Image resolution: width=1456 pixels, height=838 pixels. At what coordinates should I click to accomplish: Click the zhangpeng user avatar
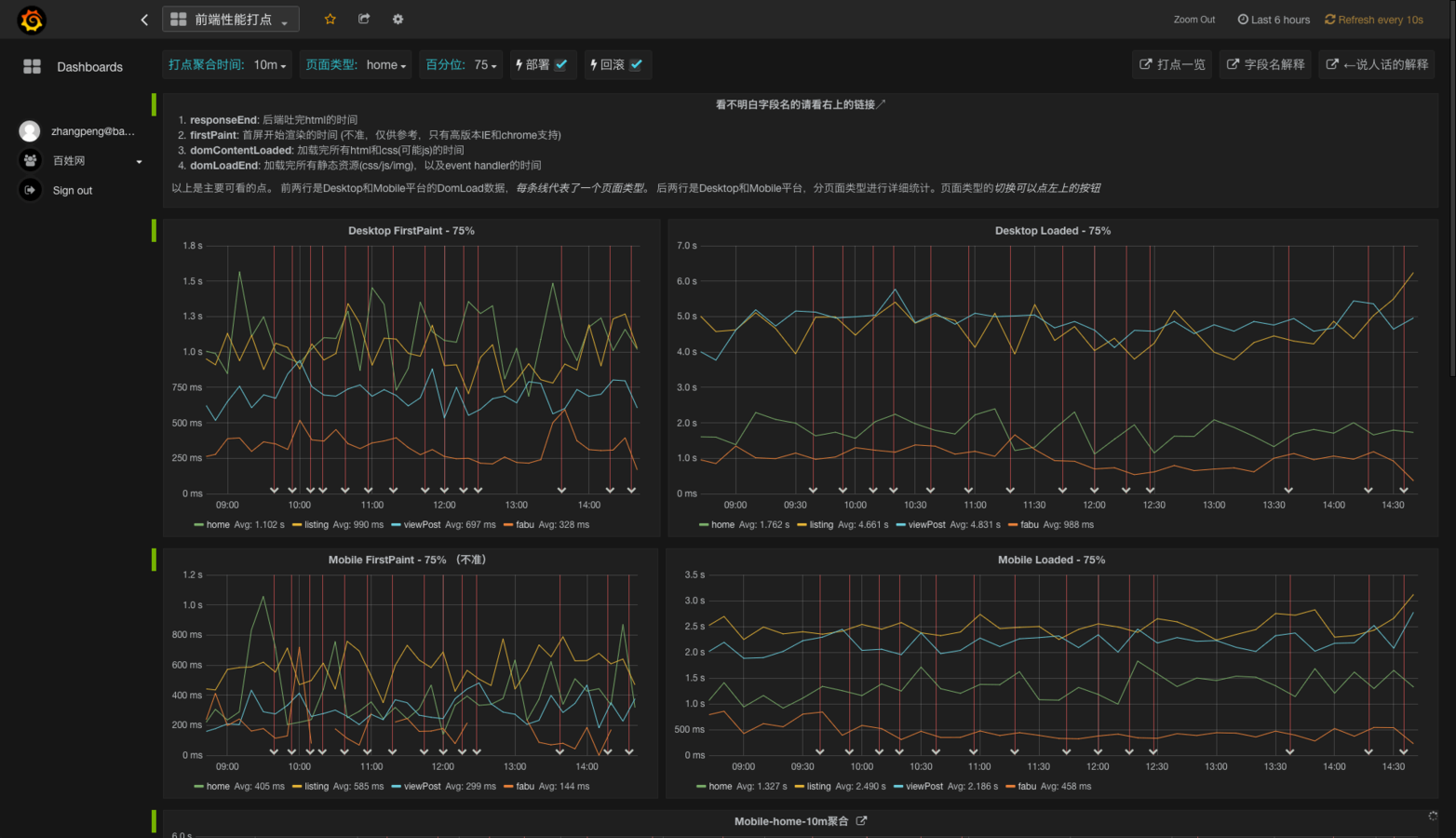30,131
